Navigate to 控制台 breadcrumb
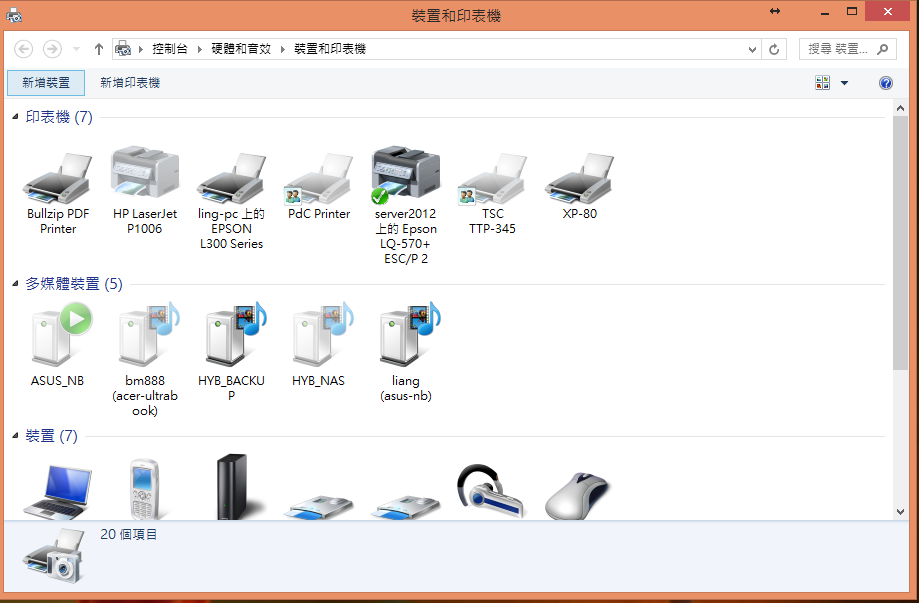Viewport: 919px width, 603px height. click(170, 49)
